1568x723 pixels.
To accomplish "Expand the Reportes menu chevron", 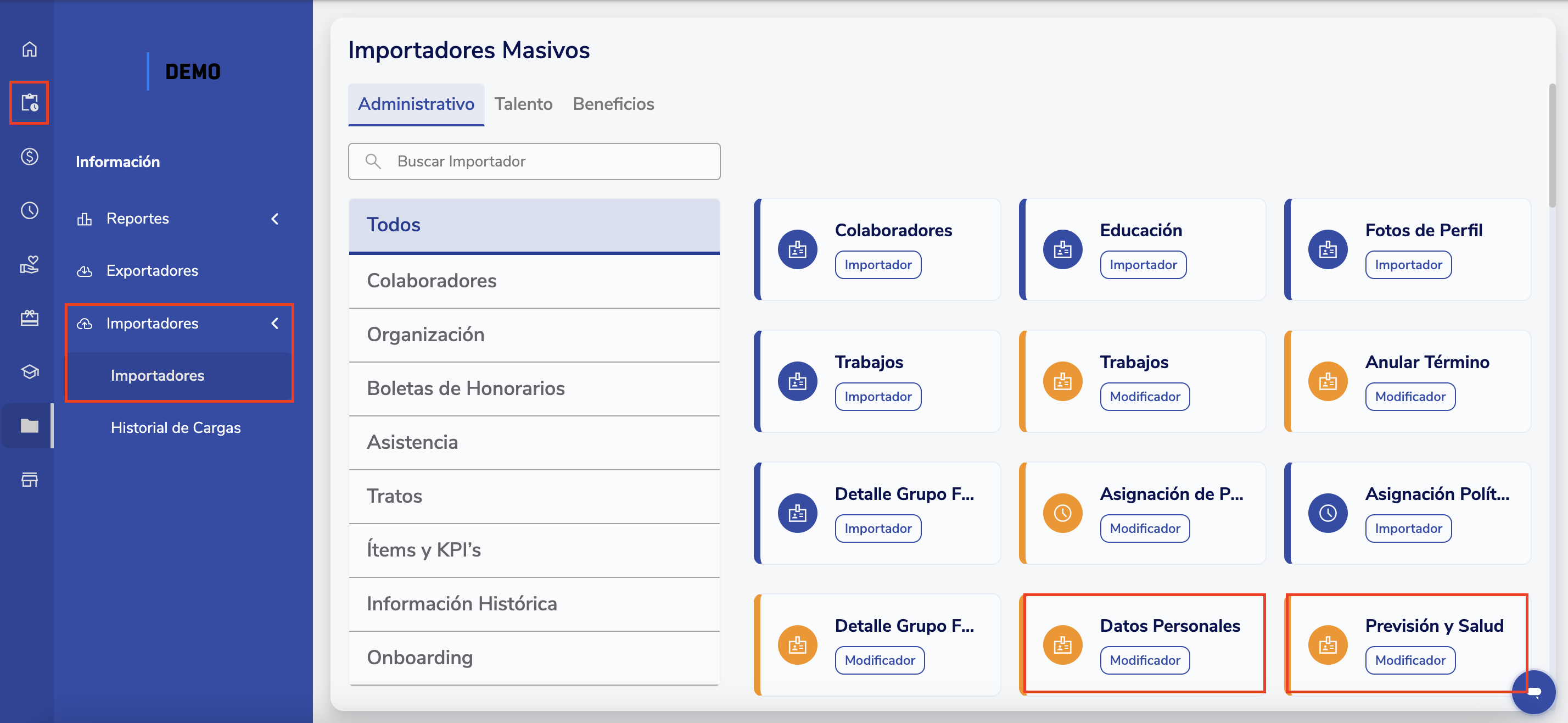I will 275,219.
